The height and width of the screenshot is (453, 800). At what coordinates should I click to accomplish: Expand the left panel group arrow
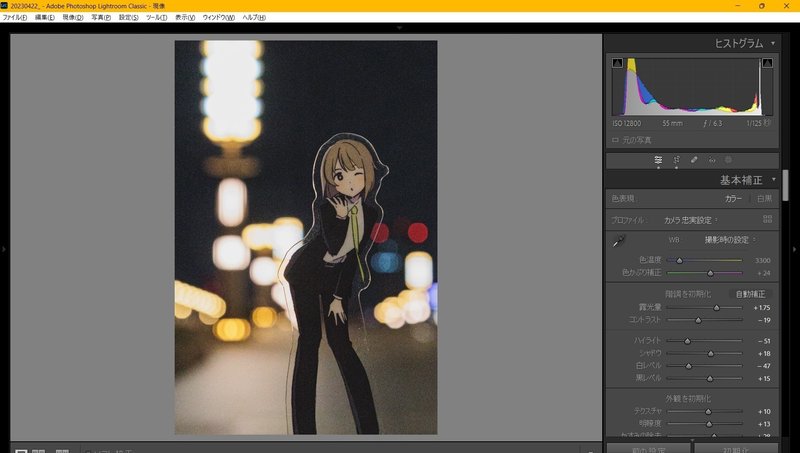click(4, 249)
